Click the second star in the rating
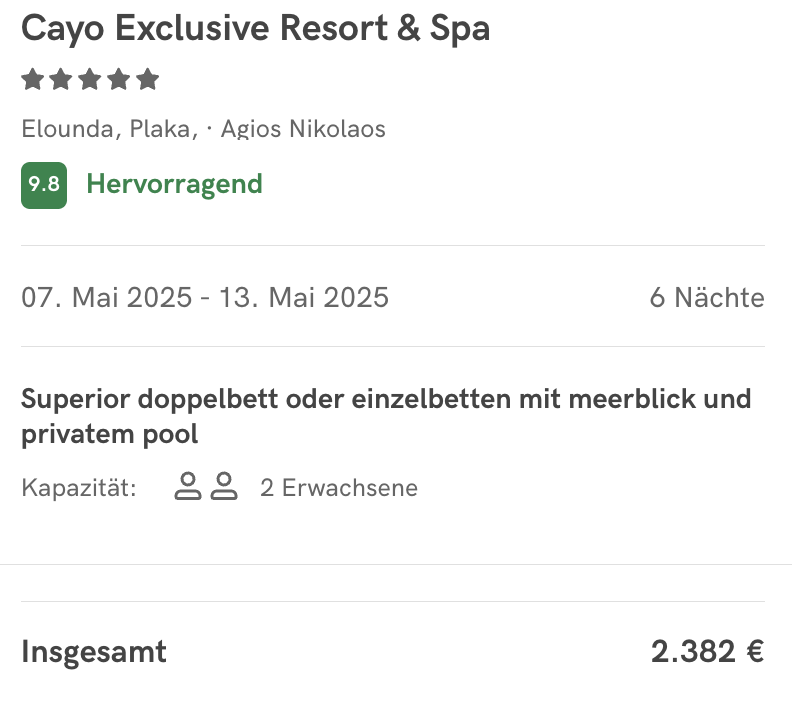The height and width of the screenshot is (704, 792). click(x=61, y=79)
